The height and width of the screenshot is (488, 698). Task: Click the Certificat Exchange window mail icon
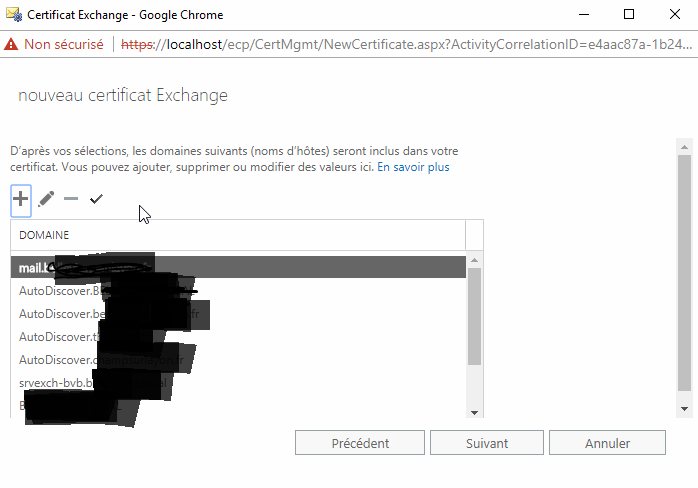coord(14,15)
